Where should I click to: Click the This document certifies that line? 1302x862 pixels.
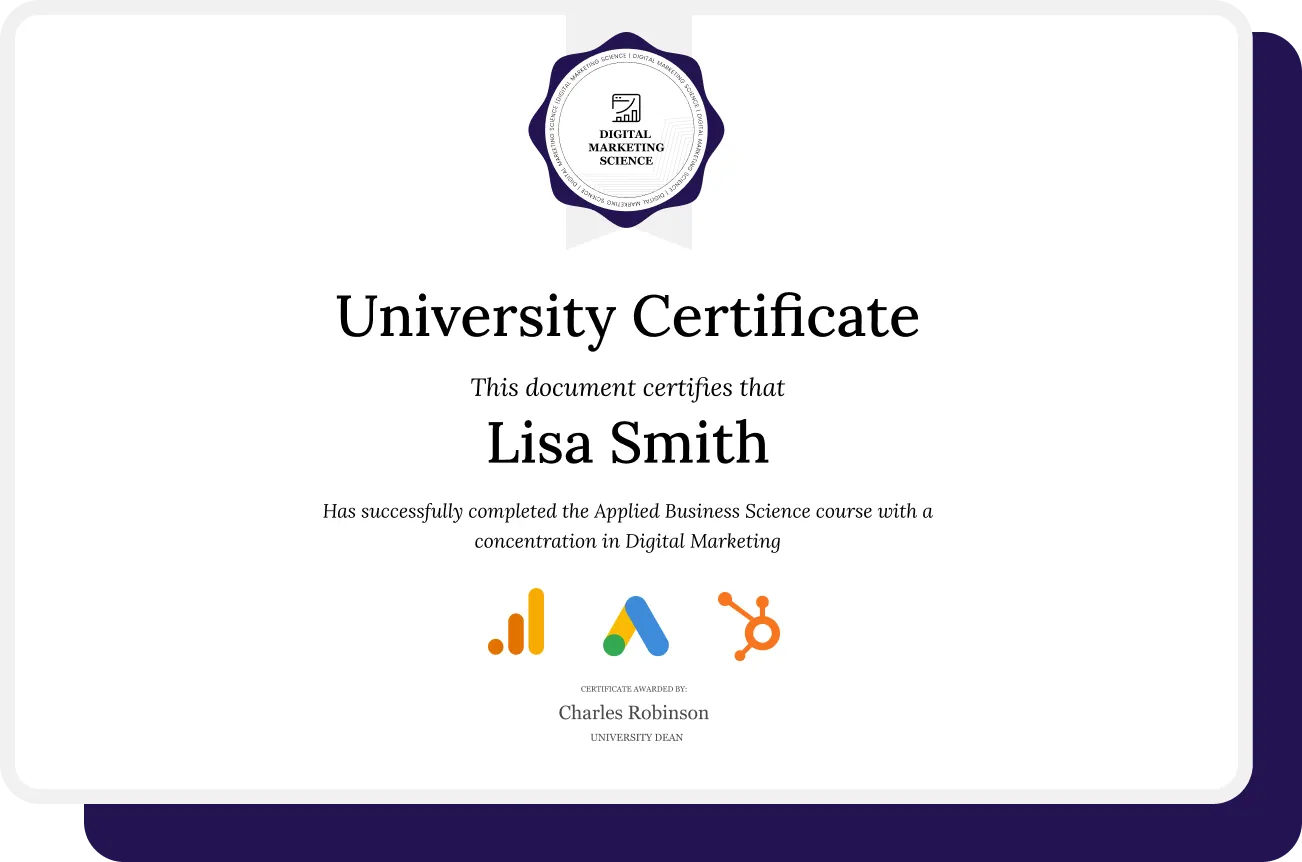pyautogui.click(x=626, y=387)
